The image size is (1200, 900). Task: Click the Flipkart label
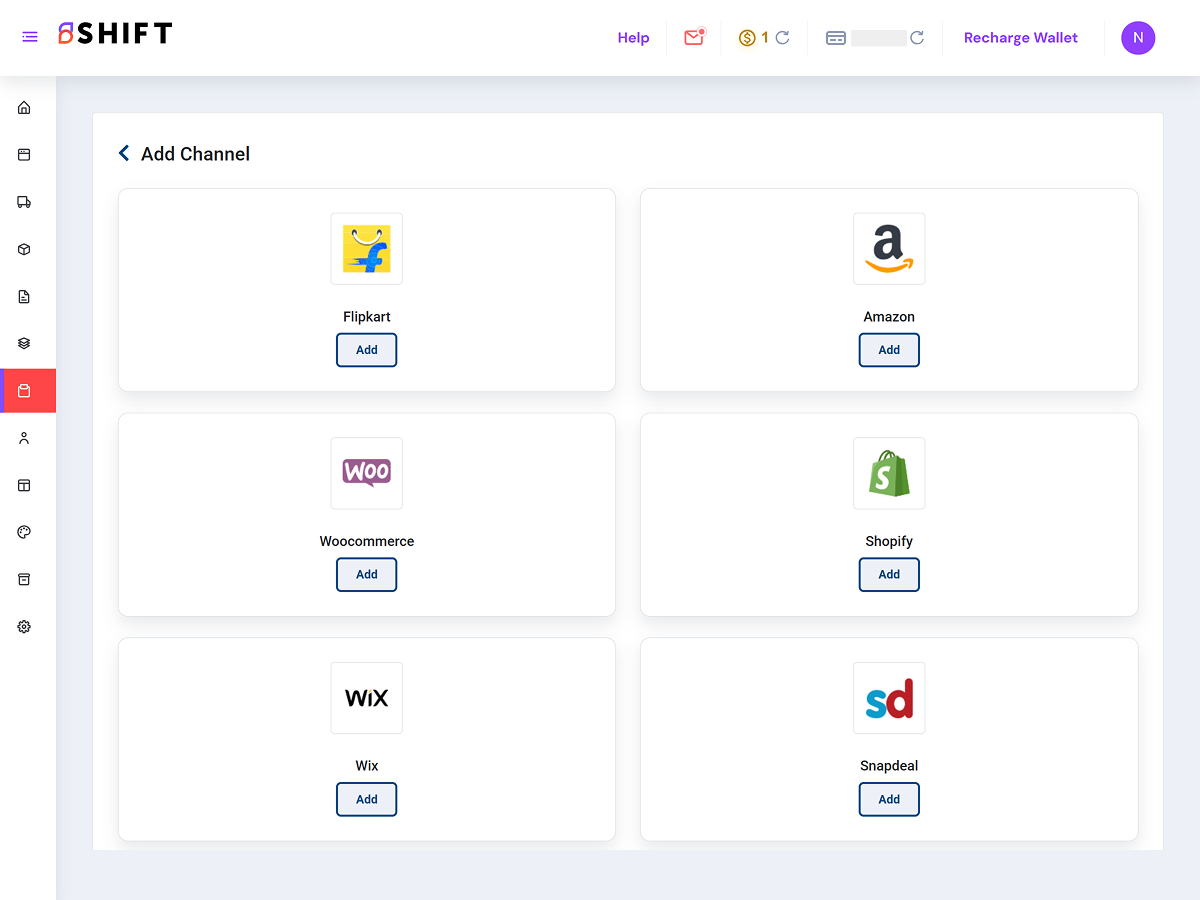pyautogui.click(x=367, y=317)
